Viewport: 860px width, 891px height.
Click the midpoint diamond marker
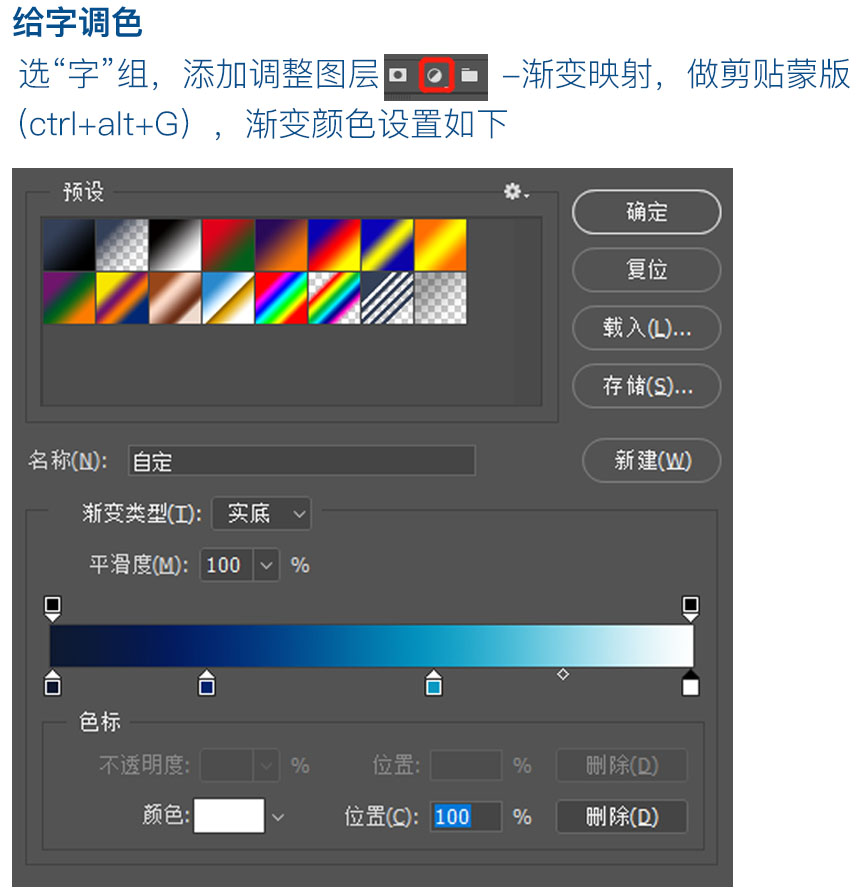(563, 675)
